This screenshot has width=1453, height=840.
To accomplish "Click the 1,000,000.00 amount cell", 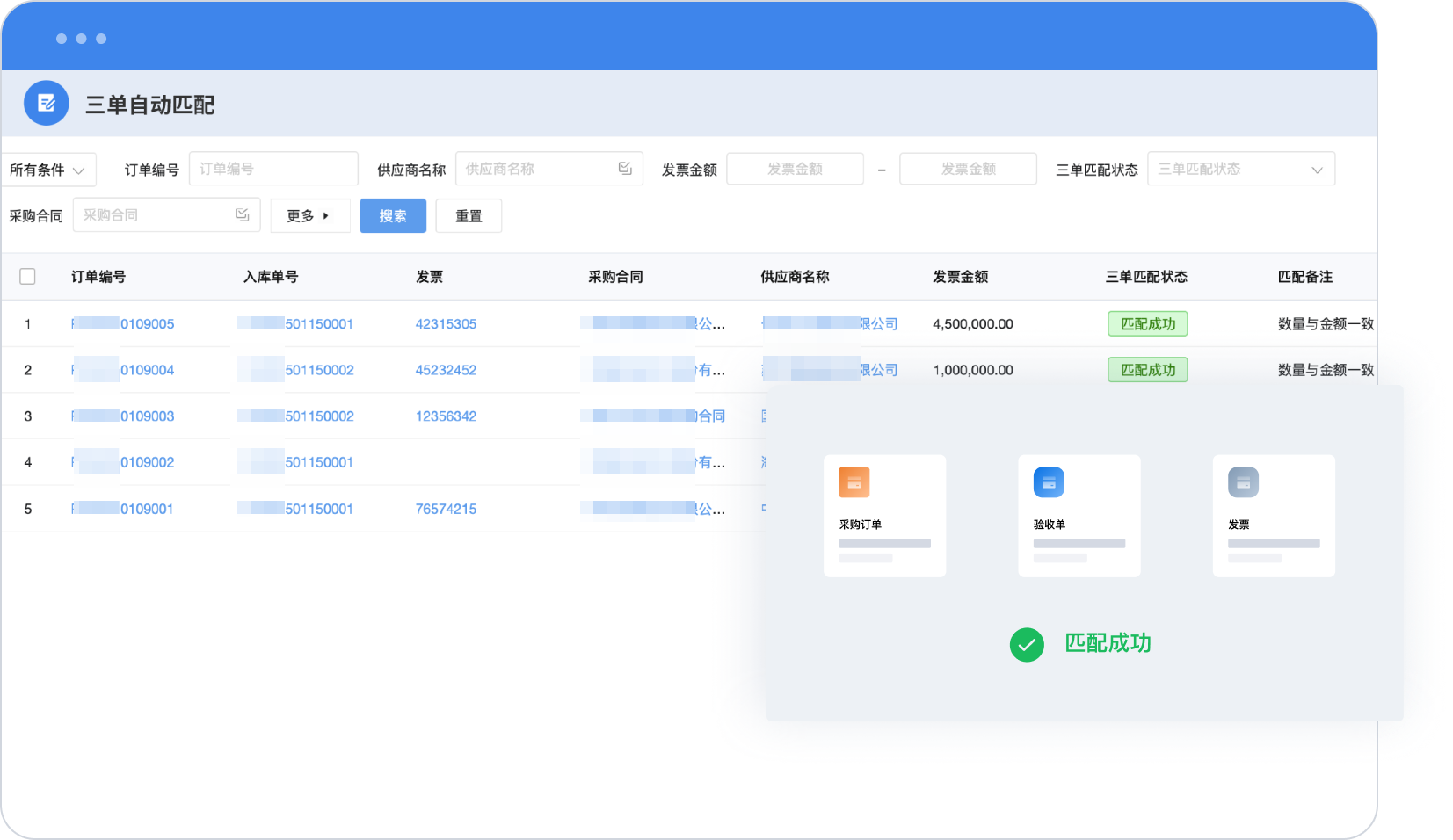I will pyautogui.click(x=973, y=370).
